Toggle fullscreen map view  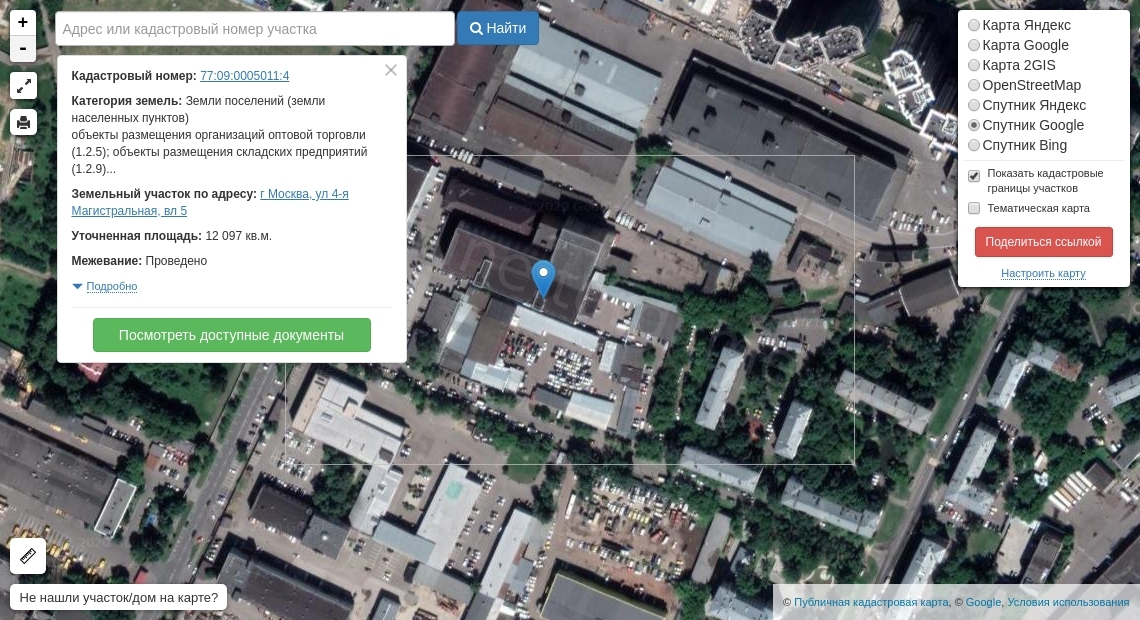(23, 86)
